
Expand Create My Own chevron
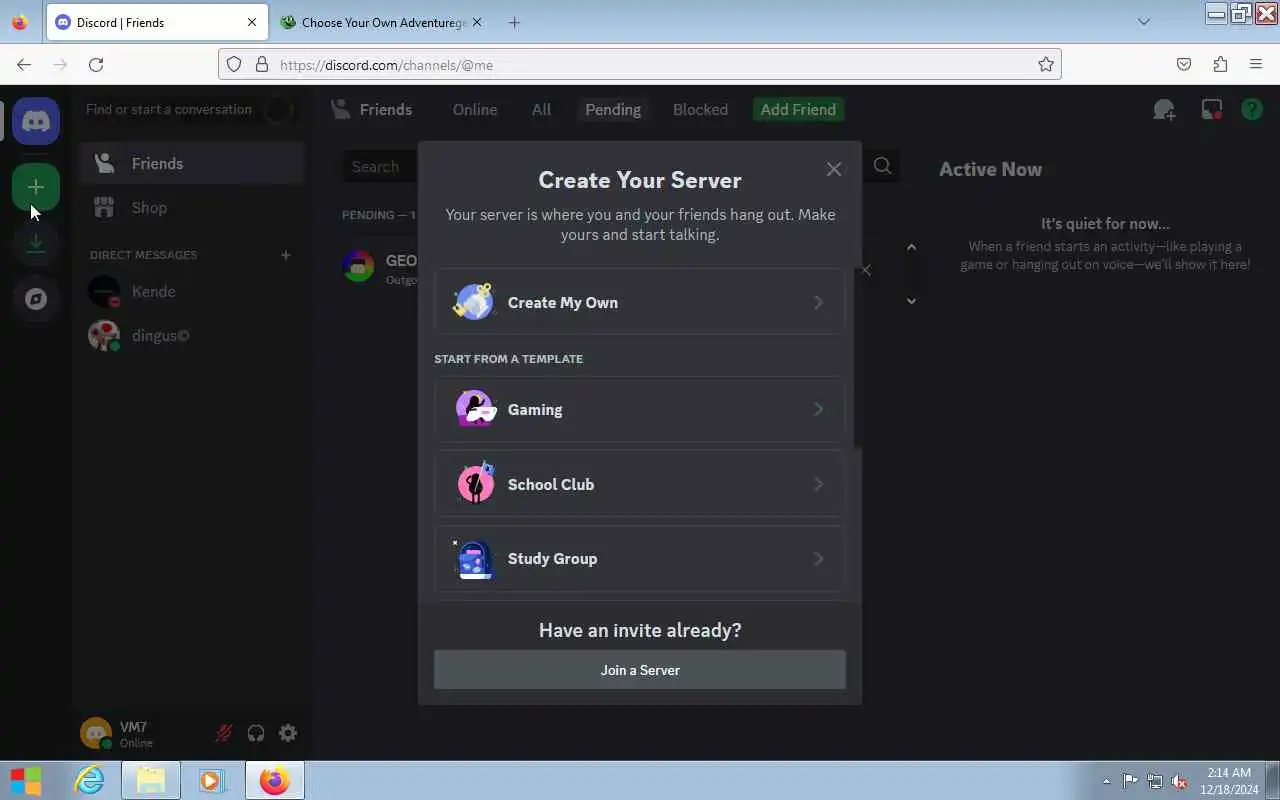pos(818,302)
